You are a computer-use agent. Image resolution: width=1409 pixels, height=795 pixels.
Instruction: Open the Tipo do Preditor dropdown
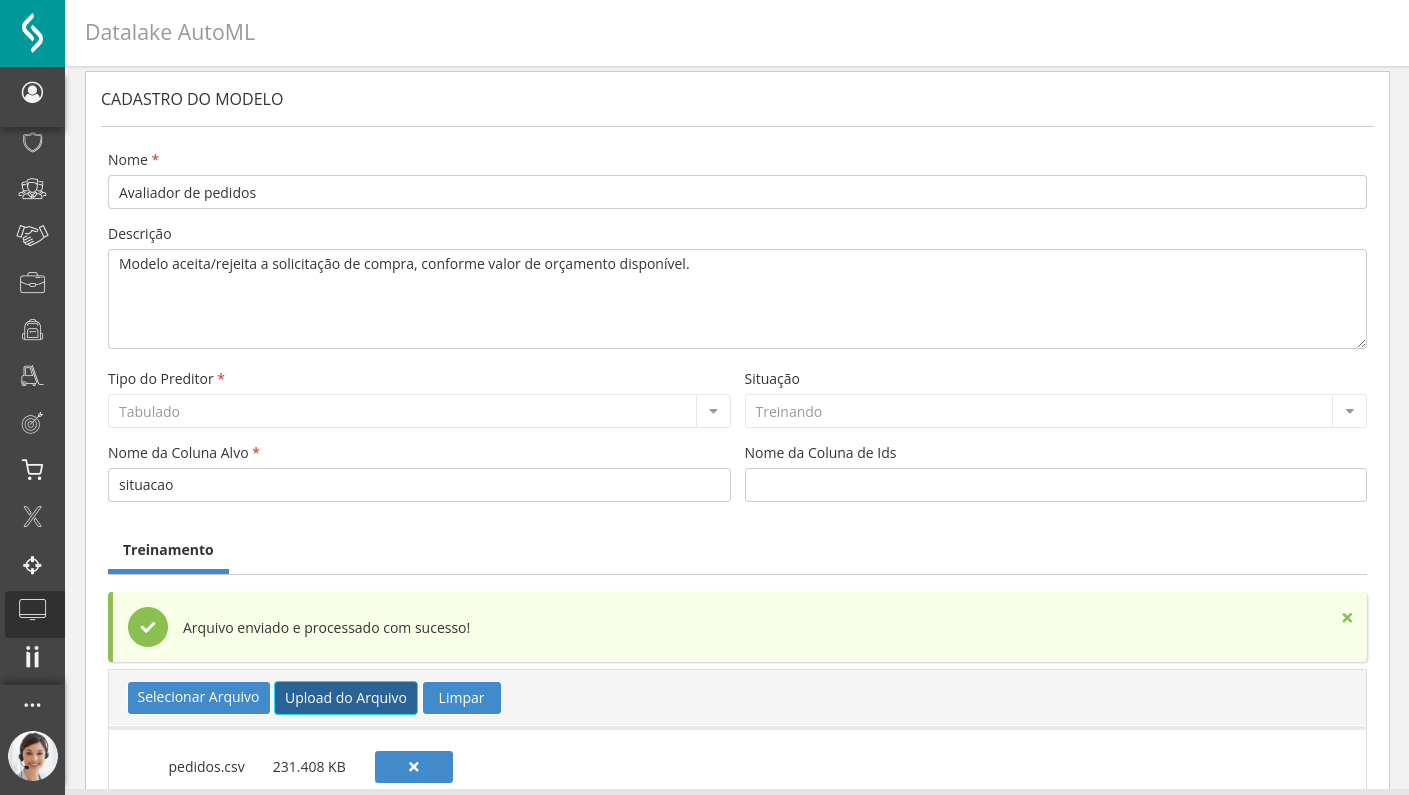419,411
